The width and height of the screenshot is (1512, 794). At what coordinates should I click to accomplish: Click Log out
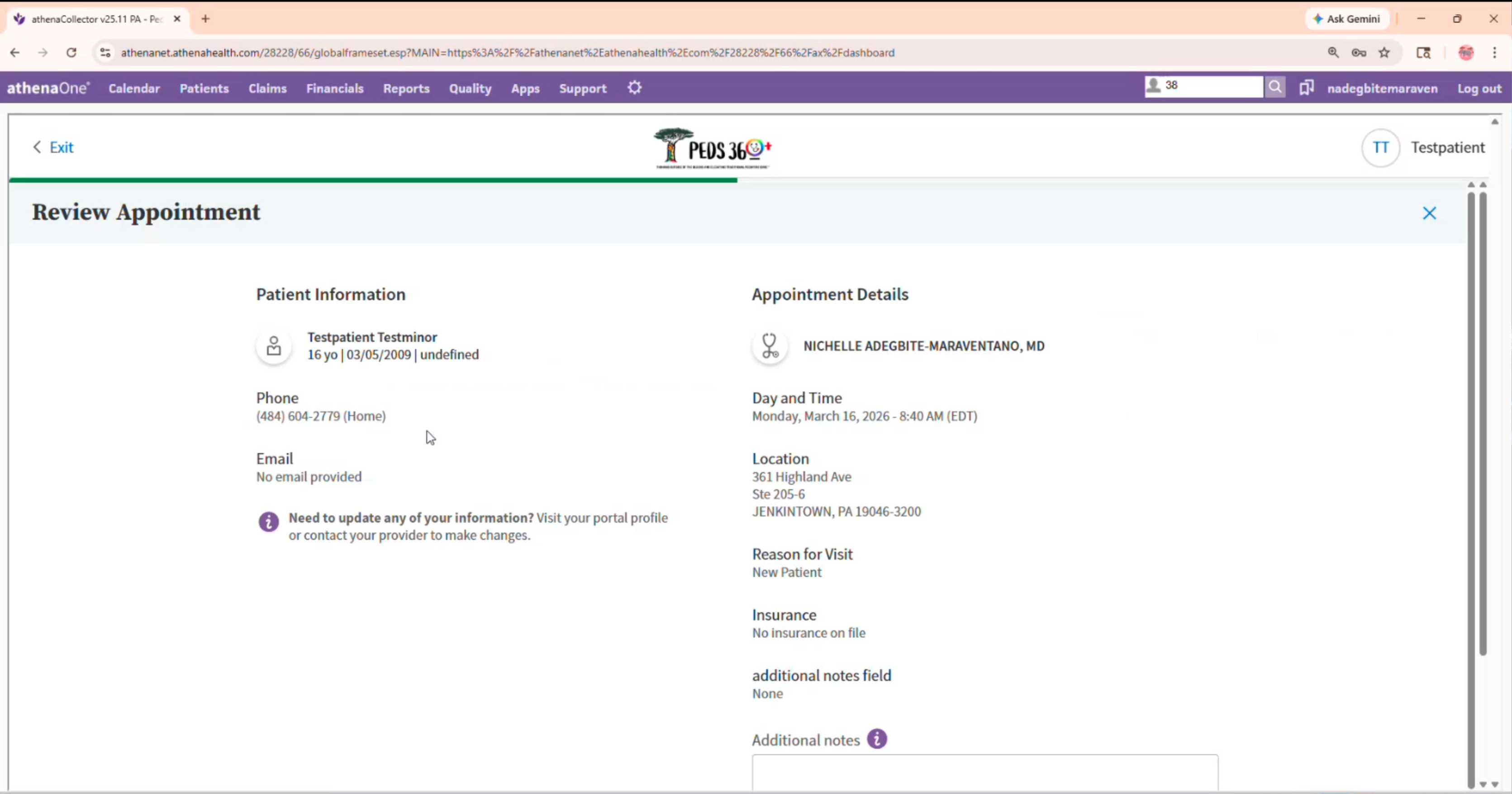[1479, 89]
